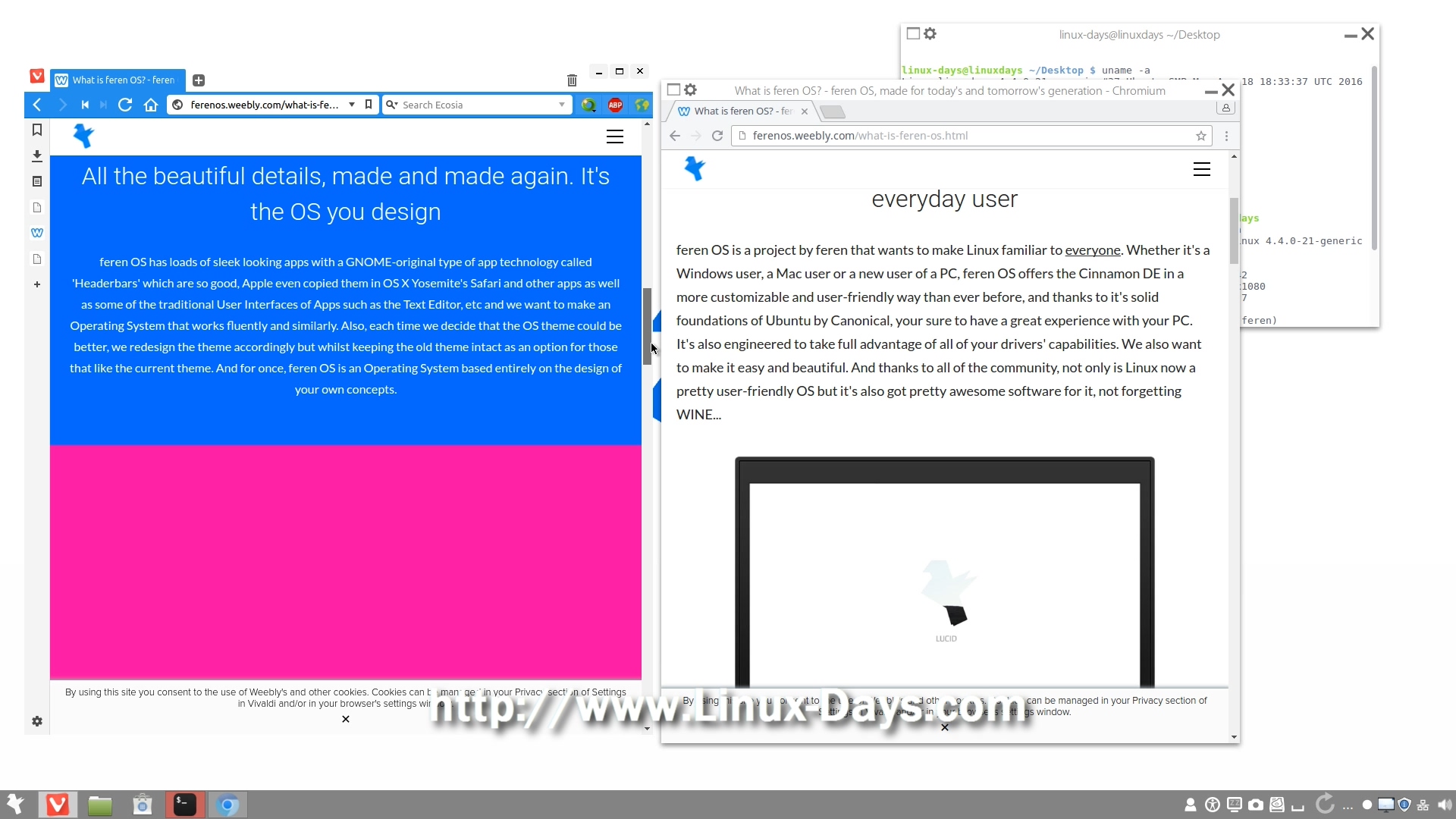Open a new tab in Vivaldi
This screenshot has height=819, width=1456.
pos(199,80)
